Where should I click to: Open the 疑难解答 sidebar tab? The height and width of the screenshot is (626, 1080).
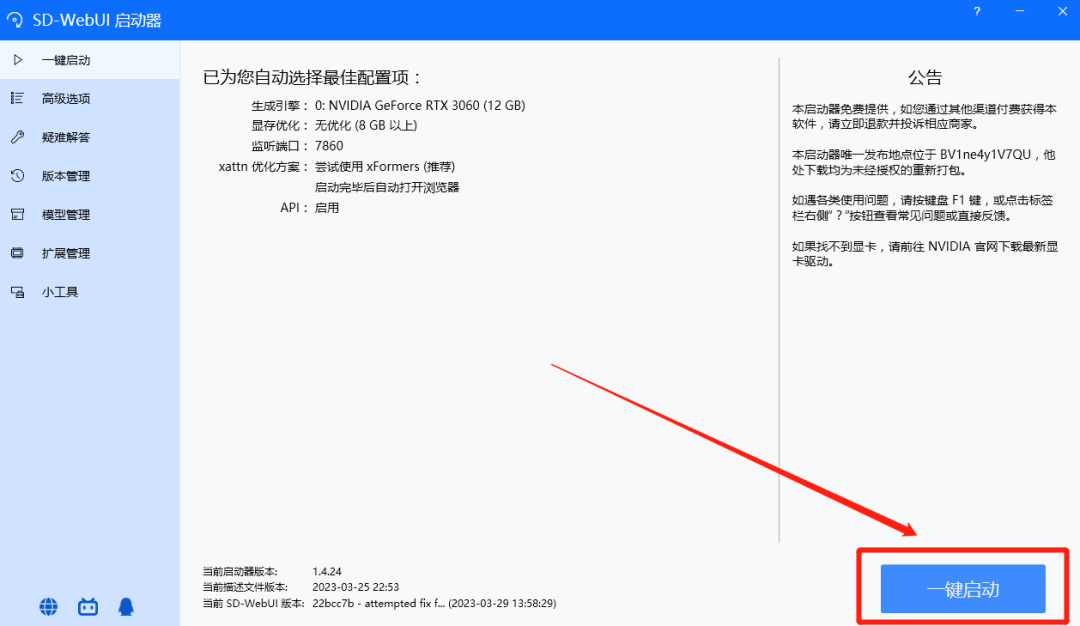90,137
